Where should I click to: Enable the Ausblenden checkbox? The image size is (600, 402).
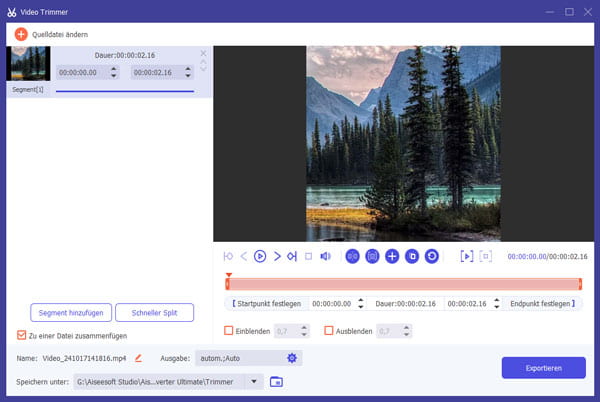click(x=329, y=330)
